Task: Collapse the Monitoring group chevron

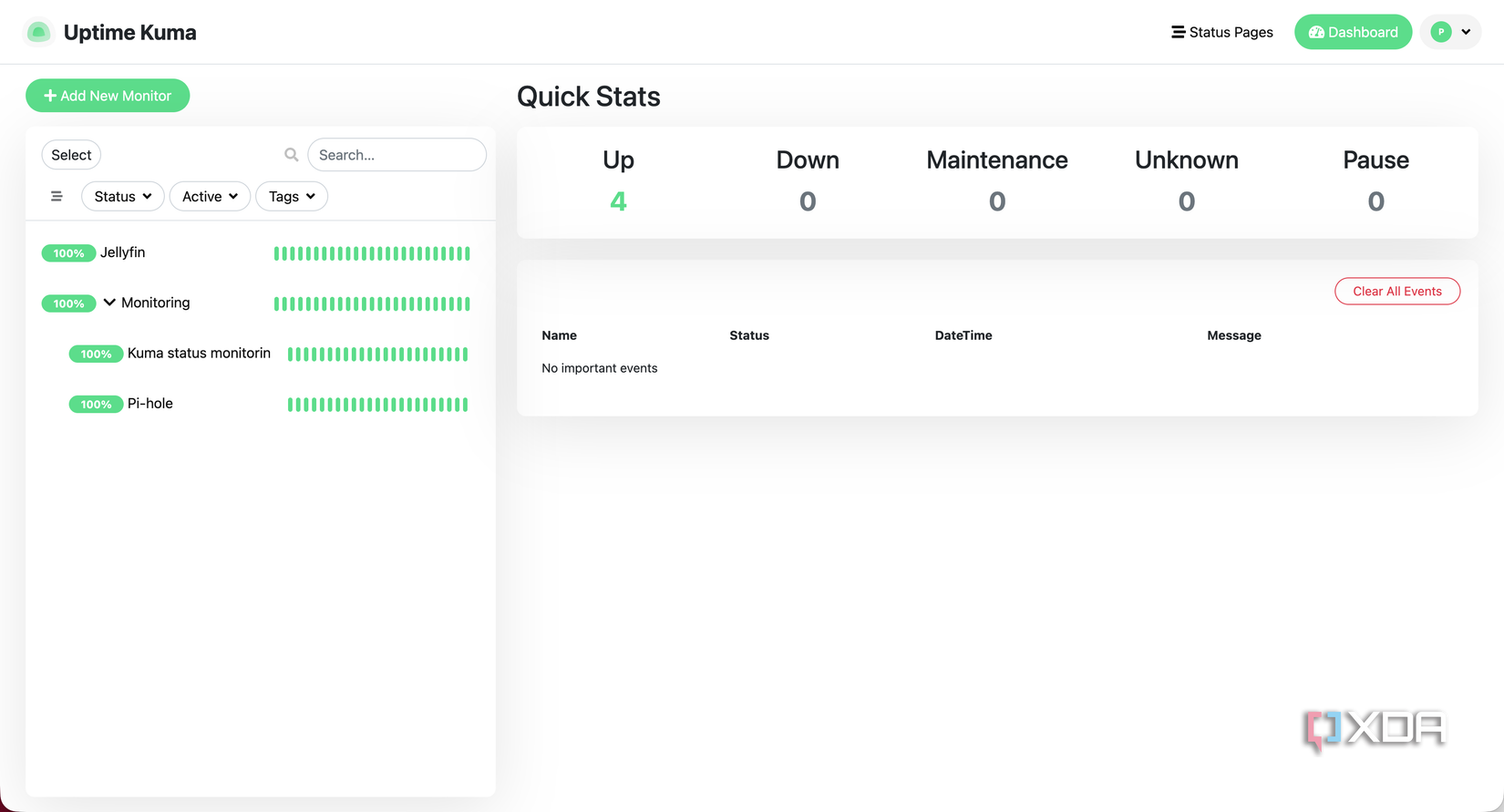Action: click(x=109, y=303)
